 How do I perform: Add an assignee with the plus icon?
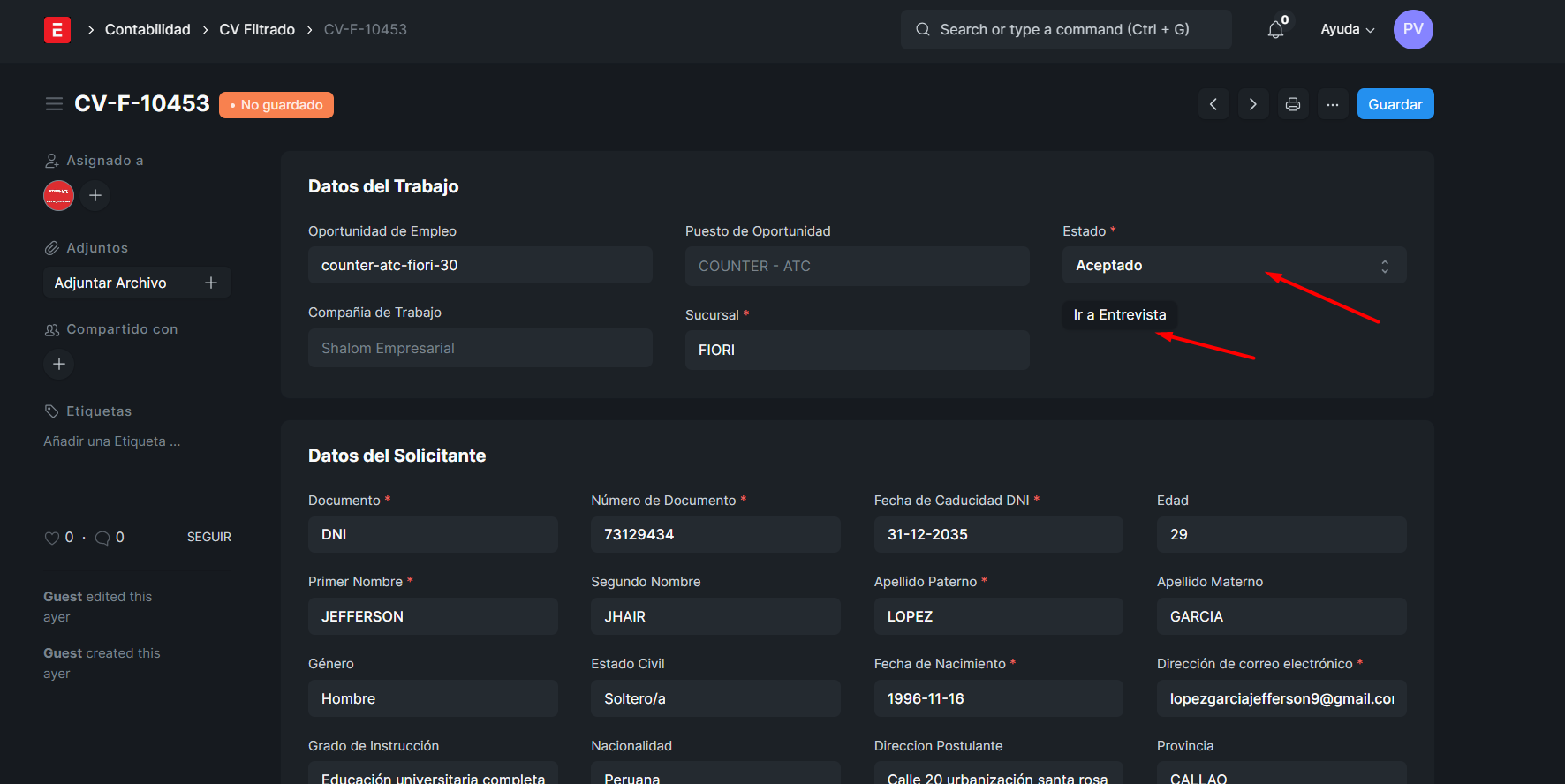[95, 195]
